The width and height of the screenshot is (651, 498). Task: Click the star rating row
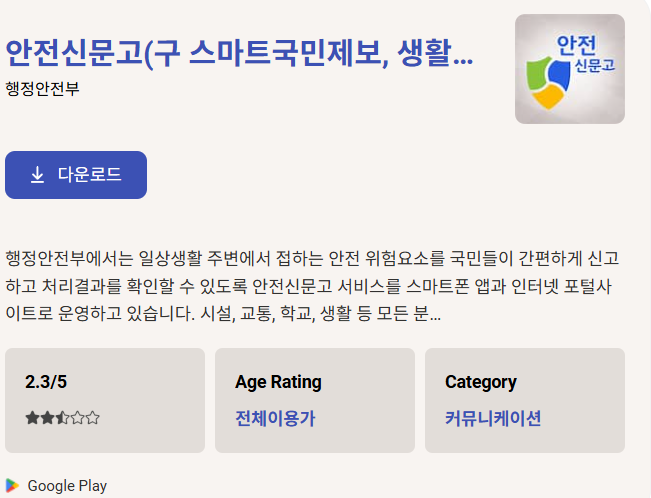tap(62, 417)
